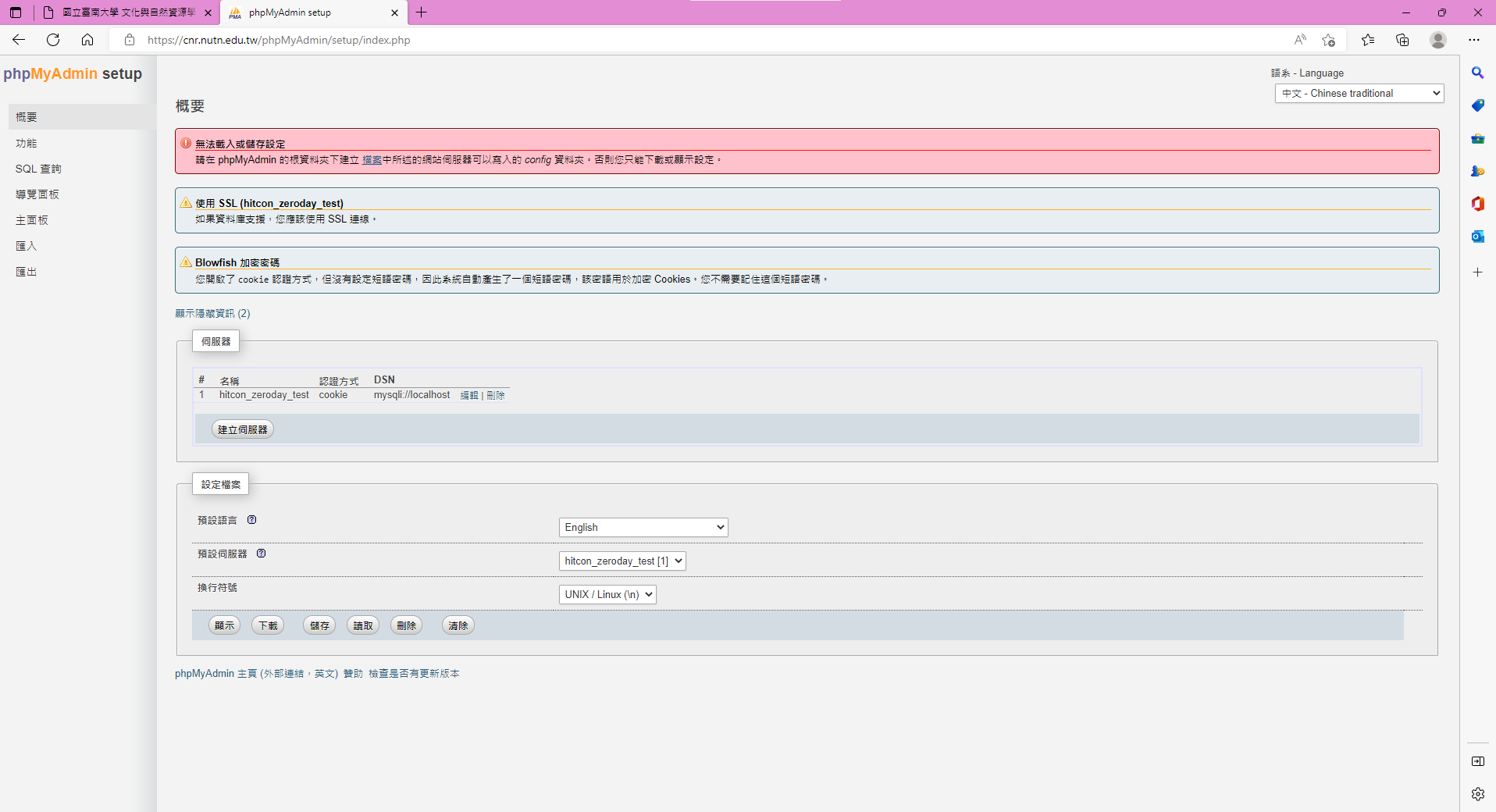This screenshot has height=812, width=1496.
Task: Open sidebar tools briefcase icon
Action: click(x=1478, y=138)
